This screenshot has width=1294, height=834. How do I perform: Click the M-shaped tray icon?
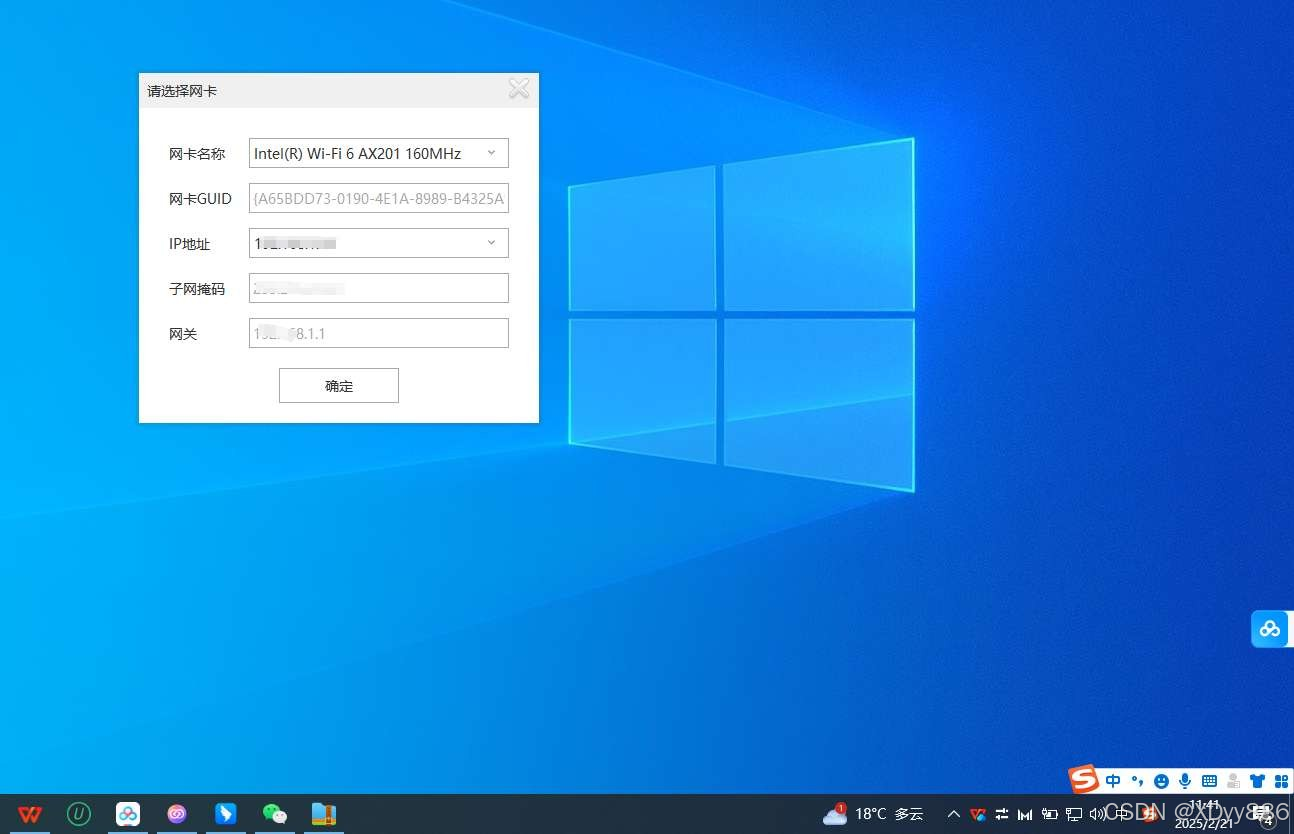(x=1025, y=814)
